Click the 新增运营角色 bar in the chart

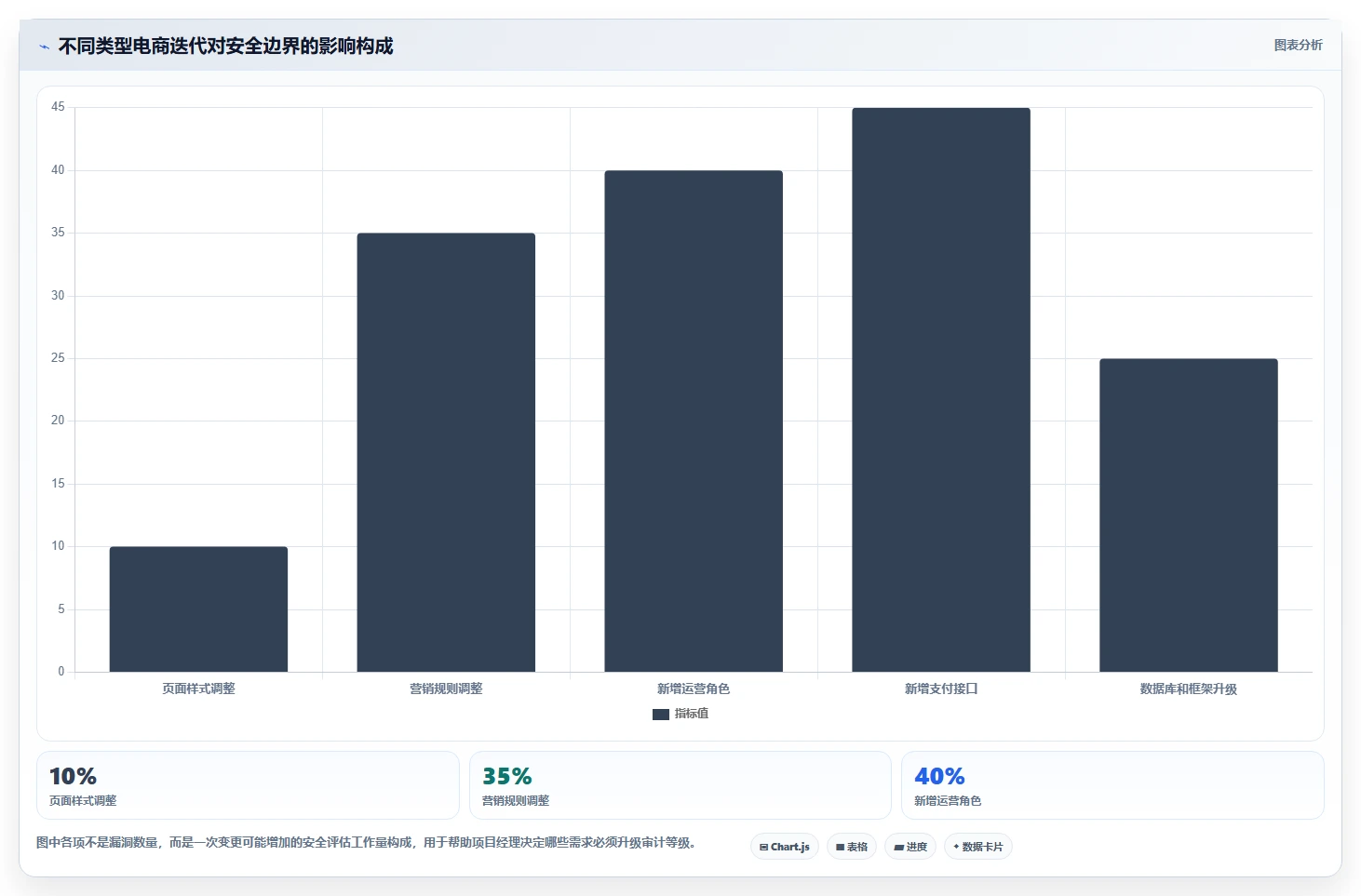pyautogui.click(x=694, y=421)
